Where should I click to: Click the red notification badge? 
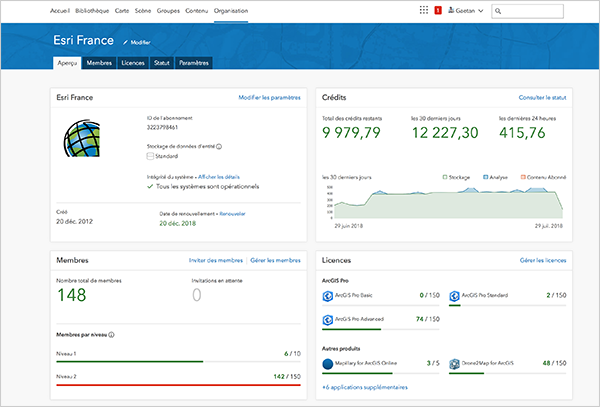(438, 11)
